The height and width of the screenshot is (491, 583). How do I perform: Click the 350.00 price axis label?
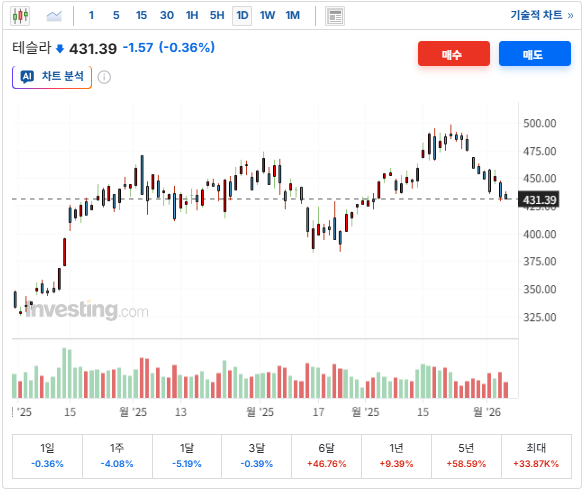point(539,289)
